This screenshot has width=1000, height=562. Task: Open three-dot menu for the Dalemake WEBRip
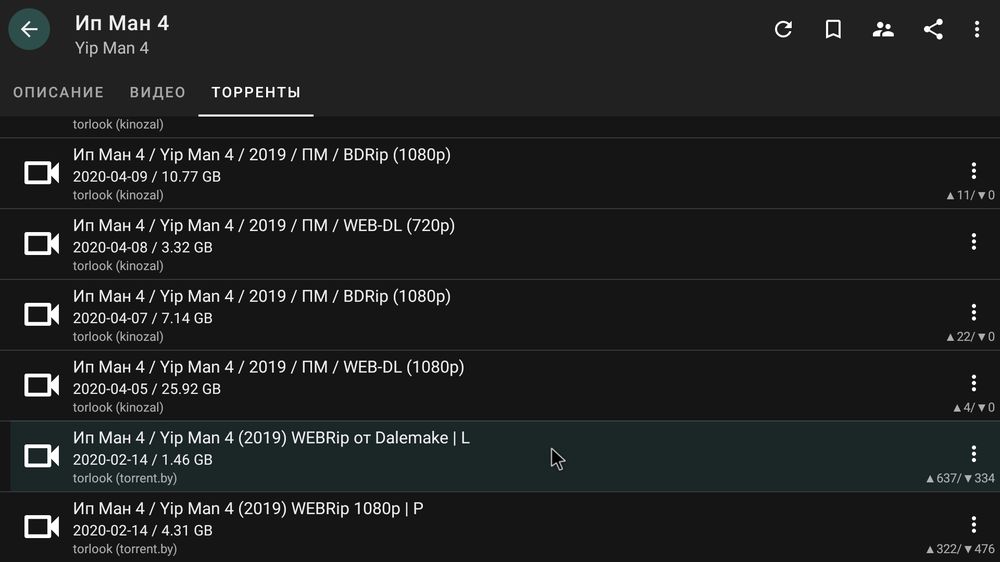(x=973, y=454)
